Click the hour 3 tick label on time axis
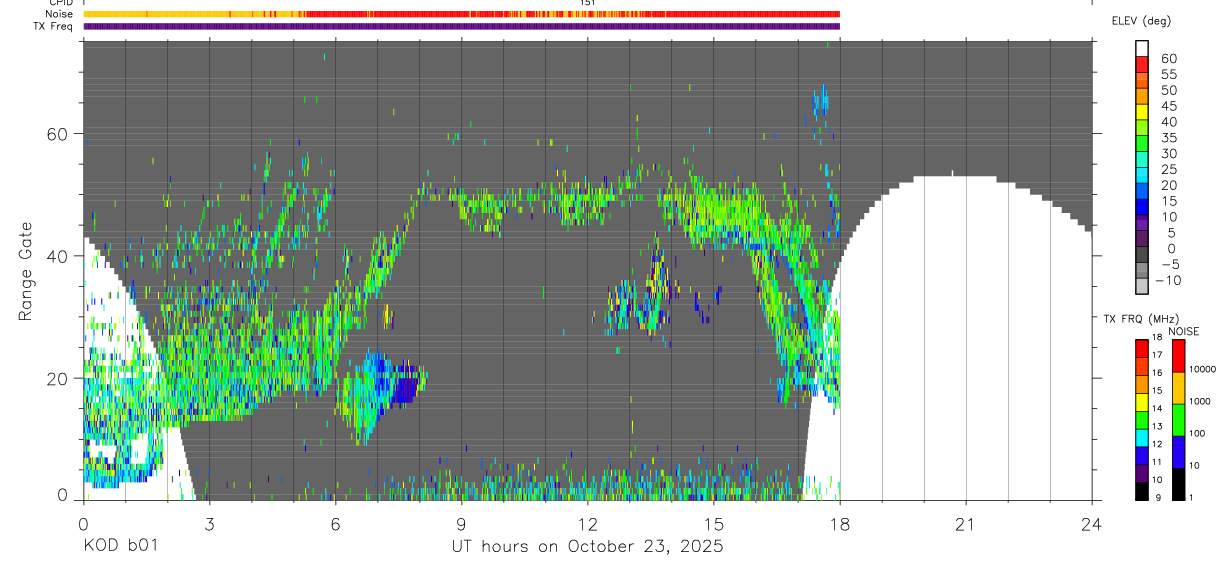This screenshot has height=567, width=1228. coord(209,523)
